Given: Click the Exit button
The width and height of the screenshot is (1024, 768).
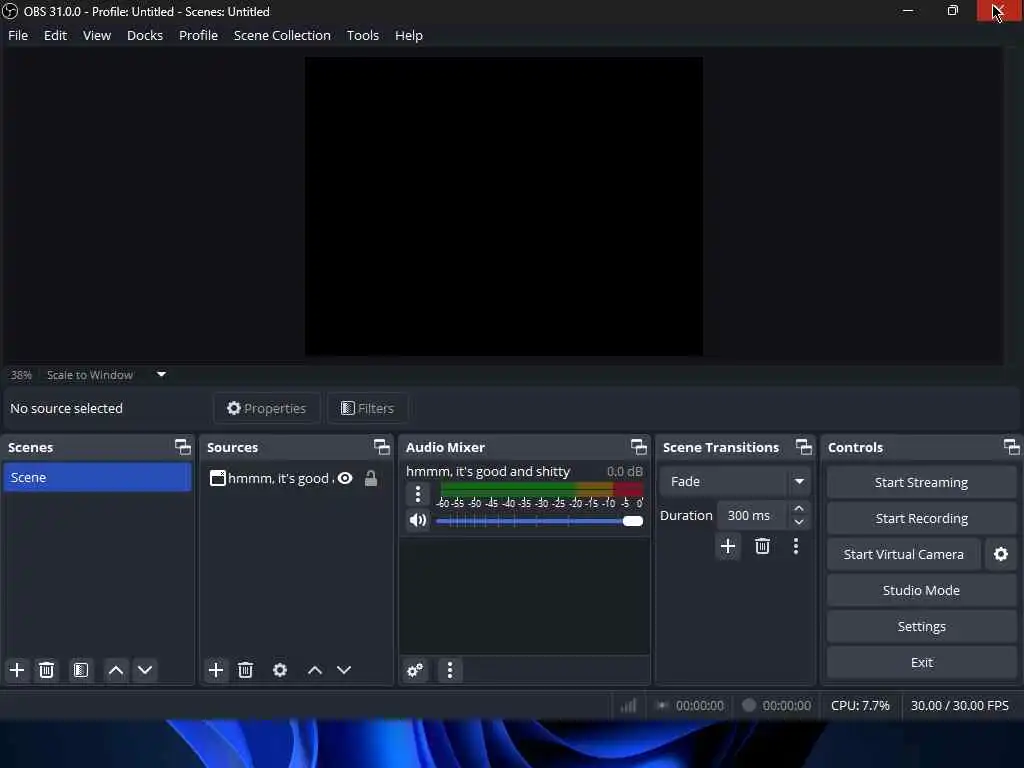Looking at the screenshot, I should 921,662.
